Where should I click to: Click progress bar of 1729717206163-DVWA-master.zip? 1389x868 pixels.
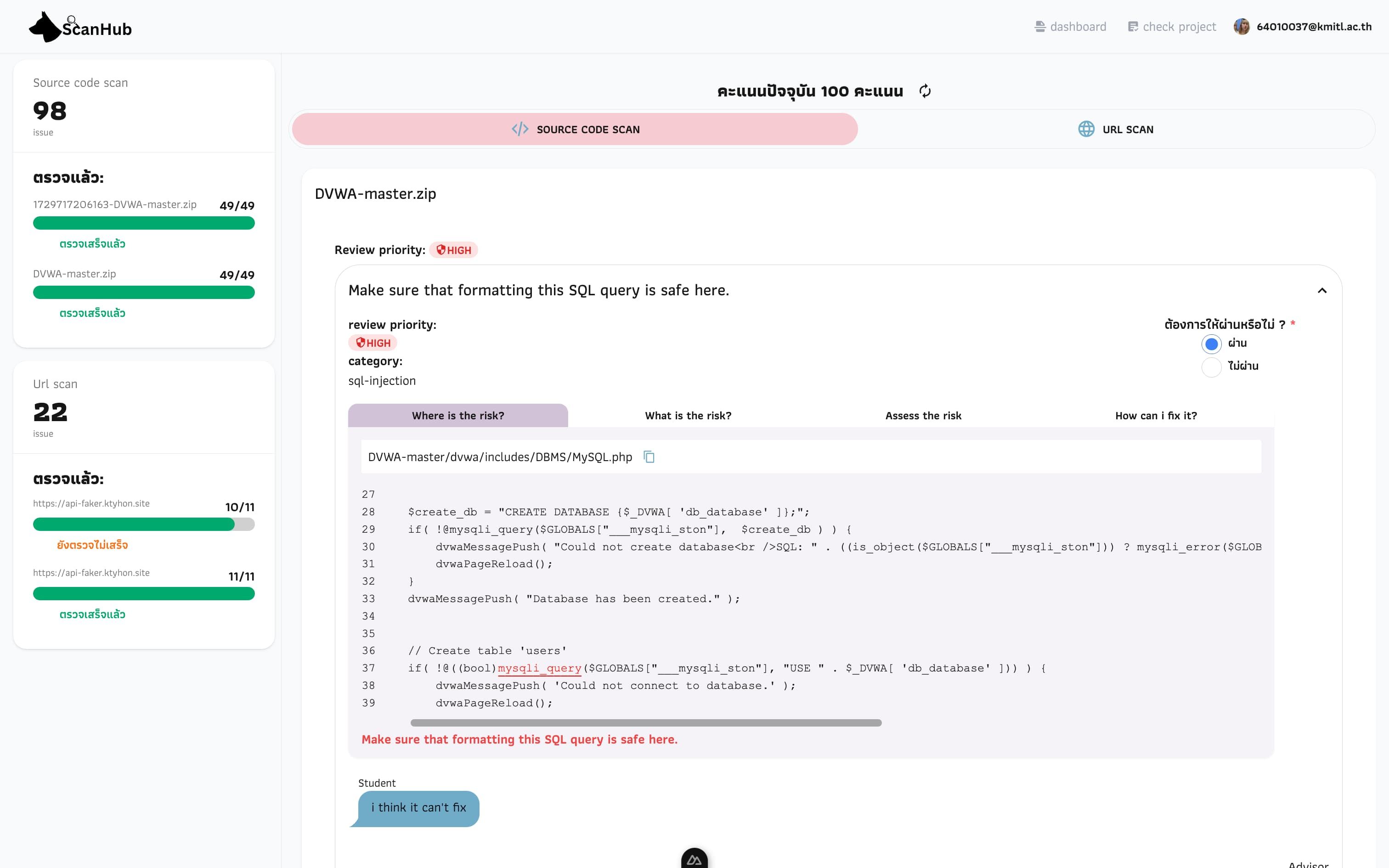[143, 223]
